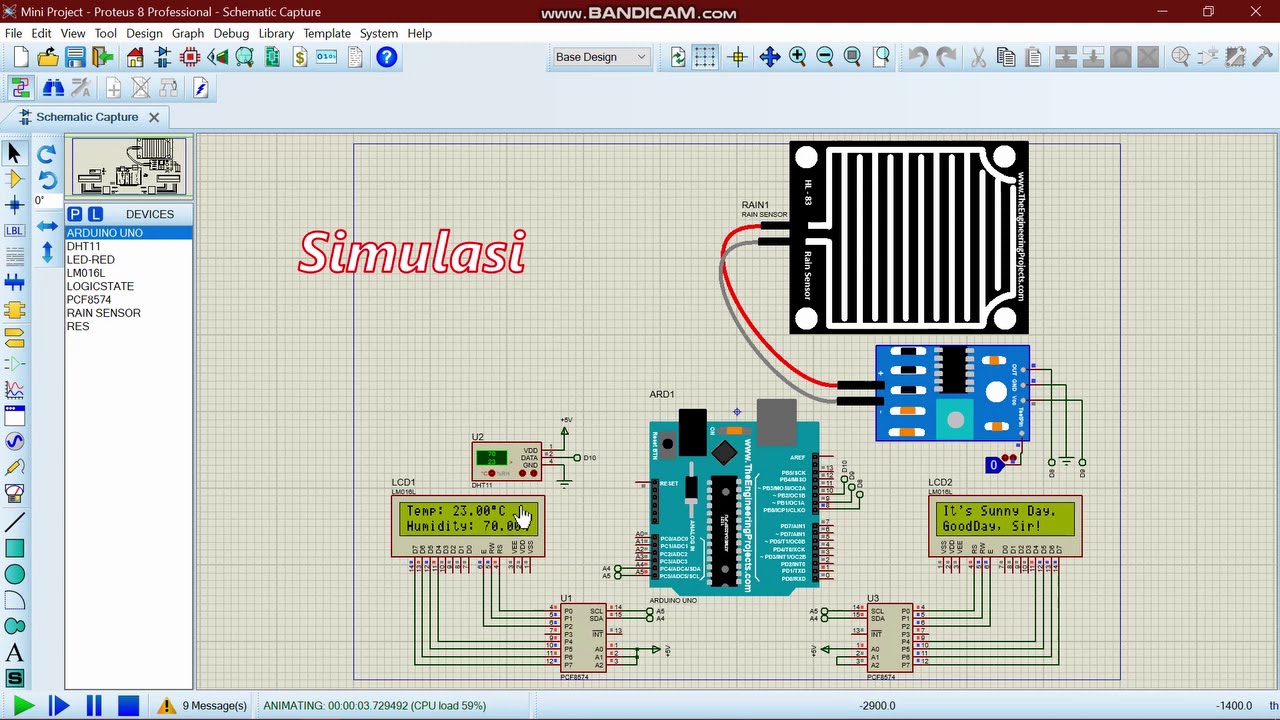The image size is (1280, 720).
Task: Open the PCB Layout chip icon
Action: click(x=190, y=57)
